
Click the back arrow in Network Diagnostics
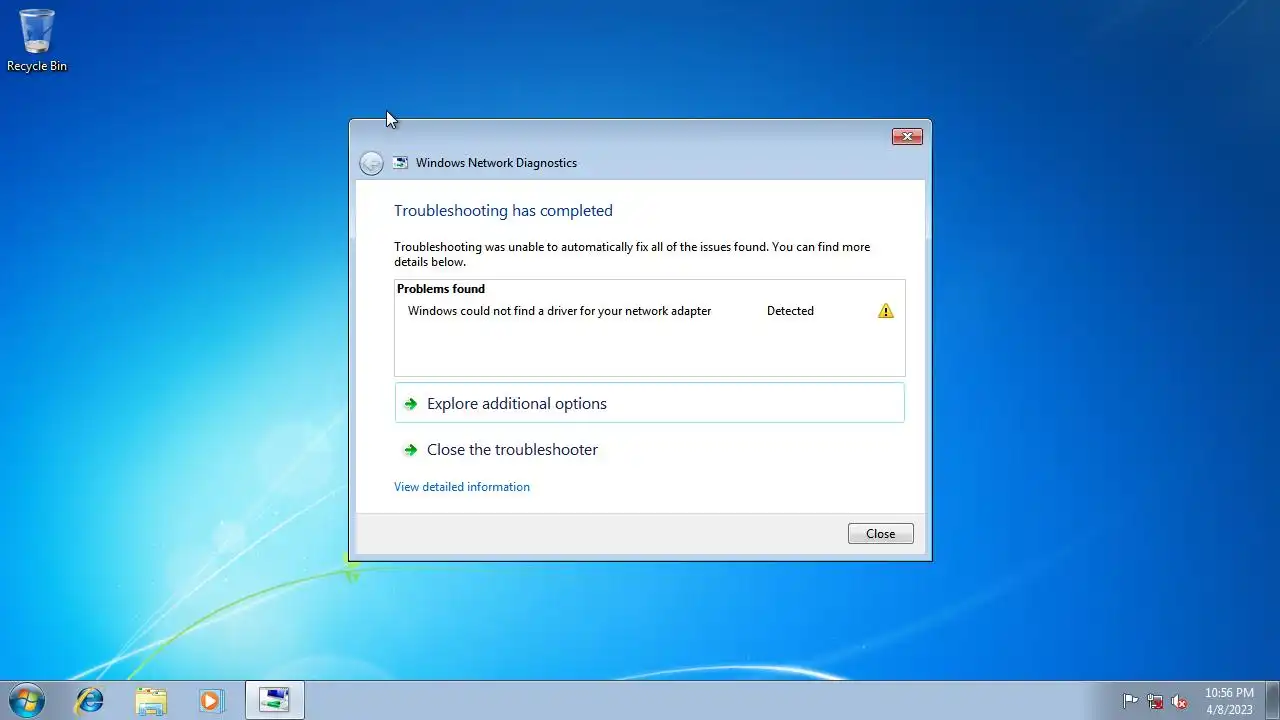pos(371,163)
